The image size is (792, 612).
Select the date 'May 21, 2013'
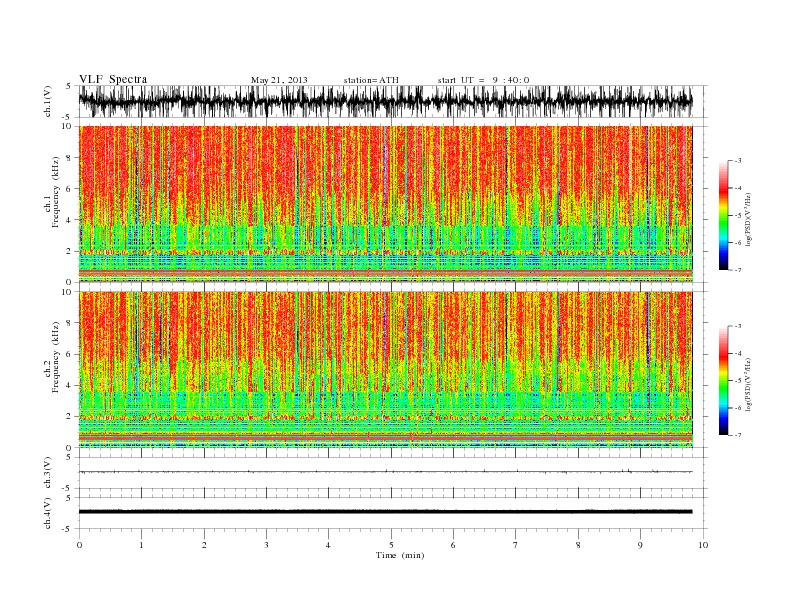tap(279, 80)
